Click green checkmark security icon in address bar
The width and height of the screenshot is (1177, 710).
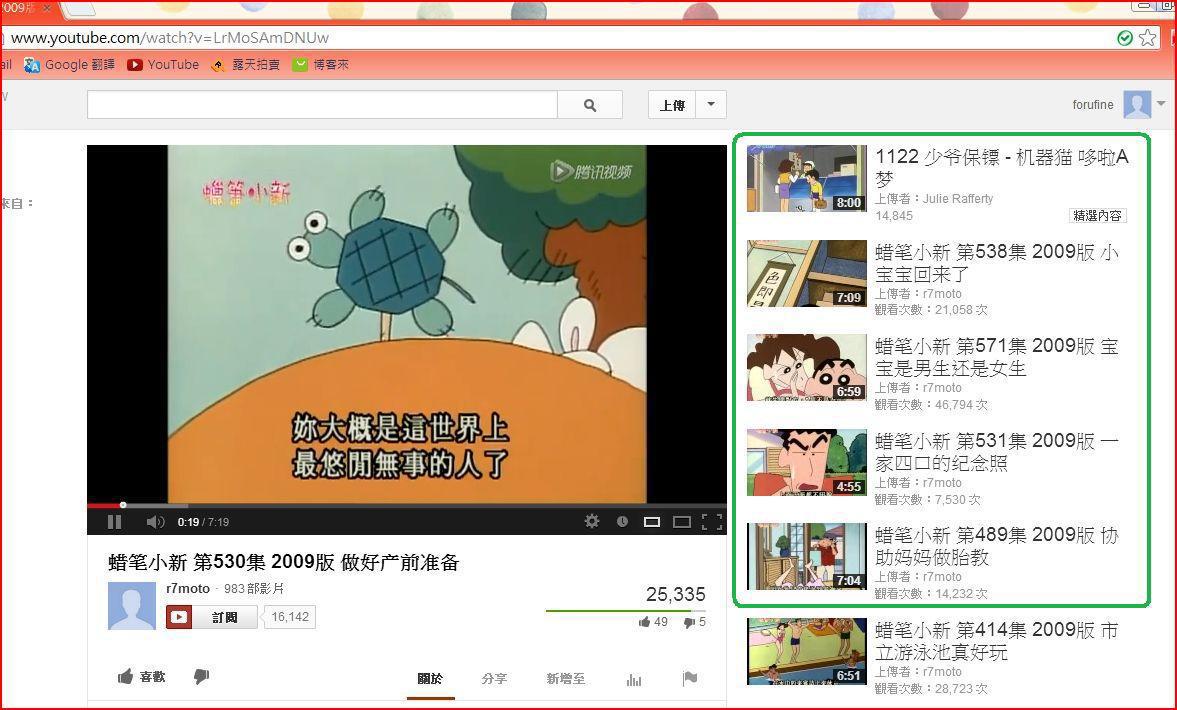1124,38
